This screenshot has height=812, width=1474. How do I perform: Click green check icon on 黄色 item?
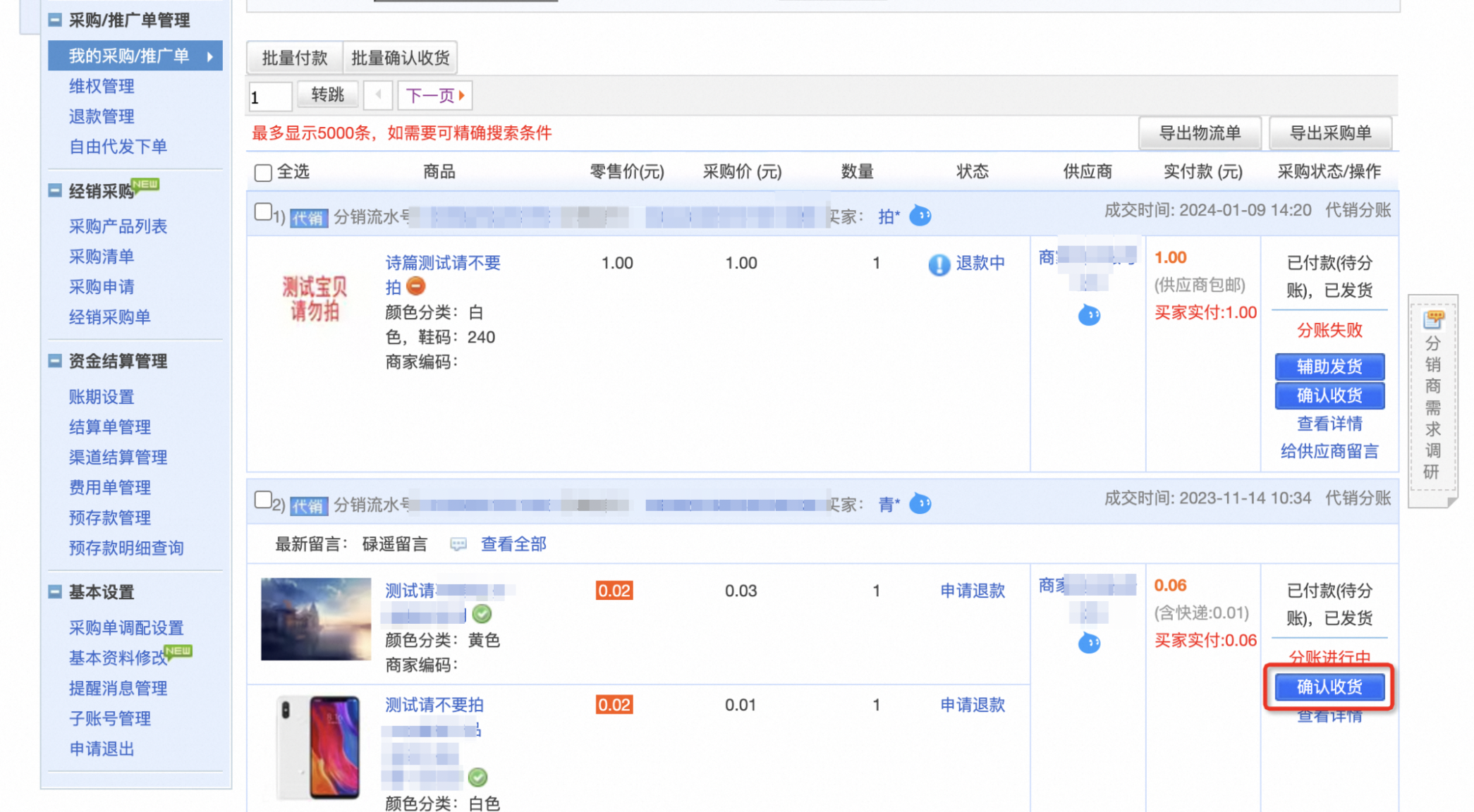[x=482, y=614]
